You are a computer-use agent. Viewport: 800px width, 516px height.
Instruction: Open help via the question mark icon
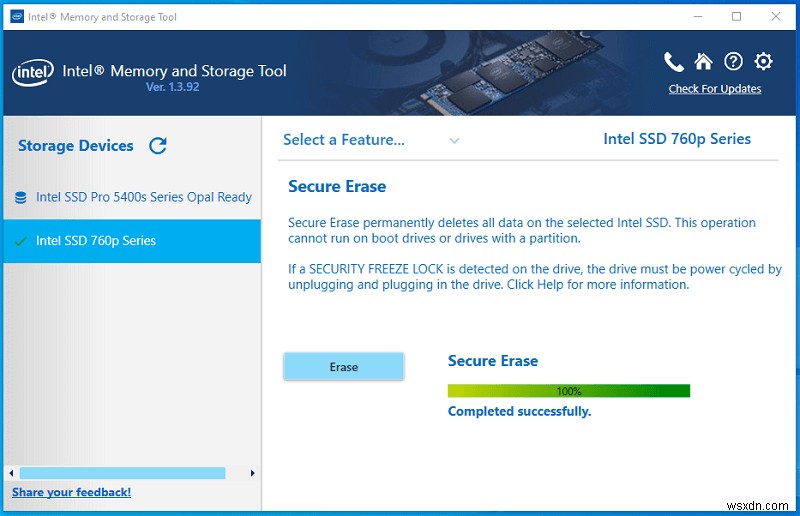click(x=733, y=62)
